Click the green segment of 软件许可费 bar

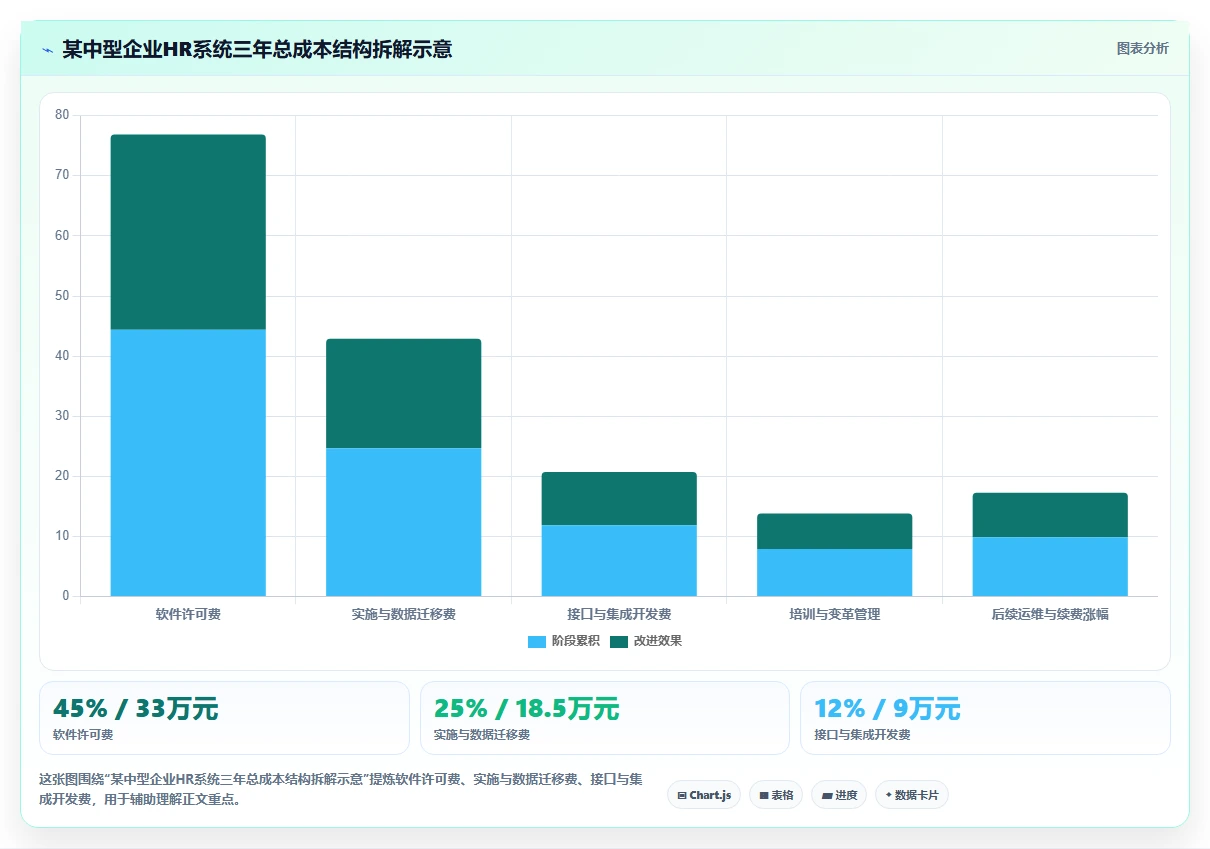click(x=188, y=232)
